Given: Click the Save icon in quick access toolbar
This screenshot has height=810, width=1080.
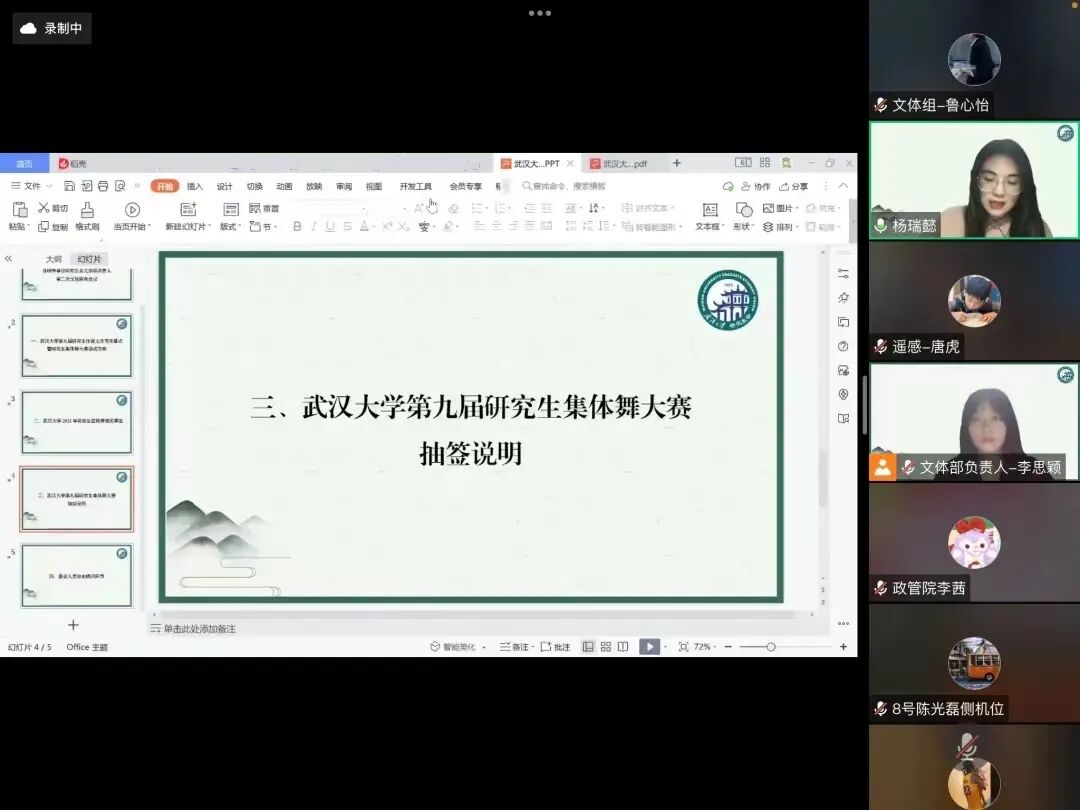Looking at the screenshot, I should (69, 186).
